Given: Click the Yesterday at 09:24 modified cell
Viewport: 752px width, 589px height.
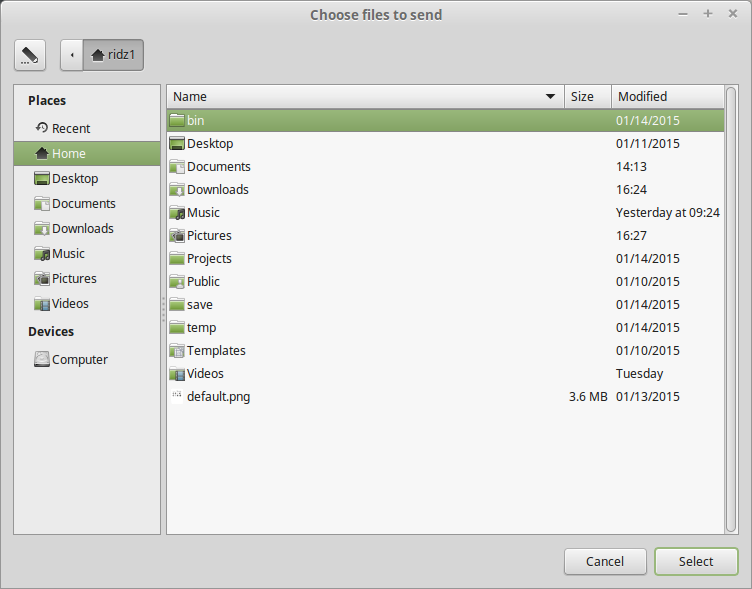Looking at the screenshot, I should click(668, 212).
